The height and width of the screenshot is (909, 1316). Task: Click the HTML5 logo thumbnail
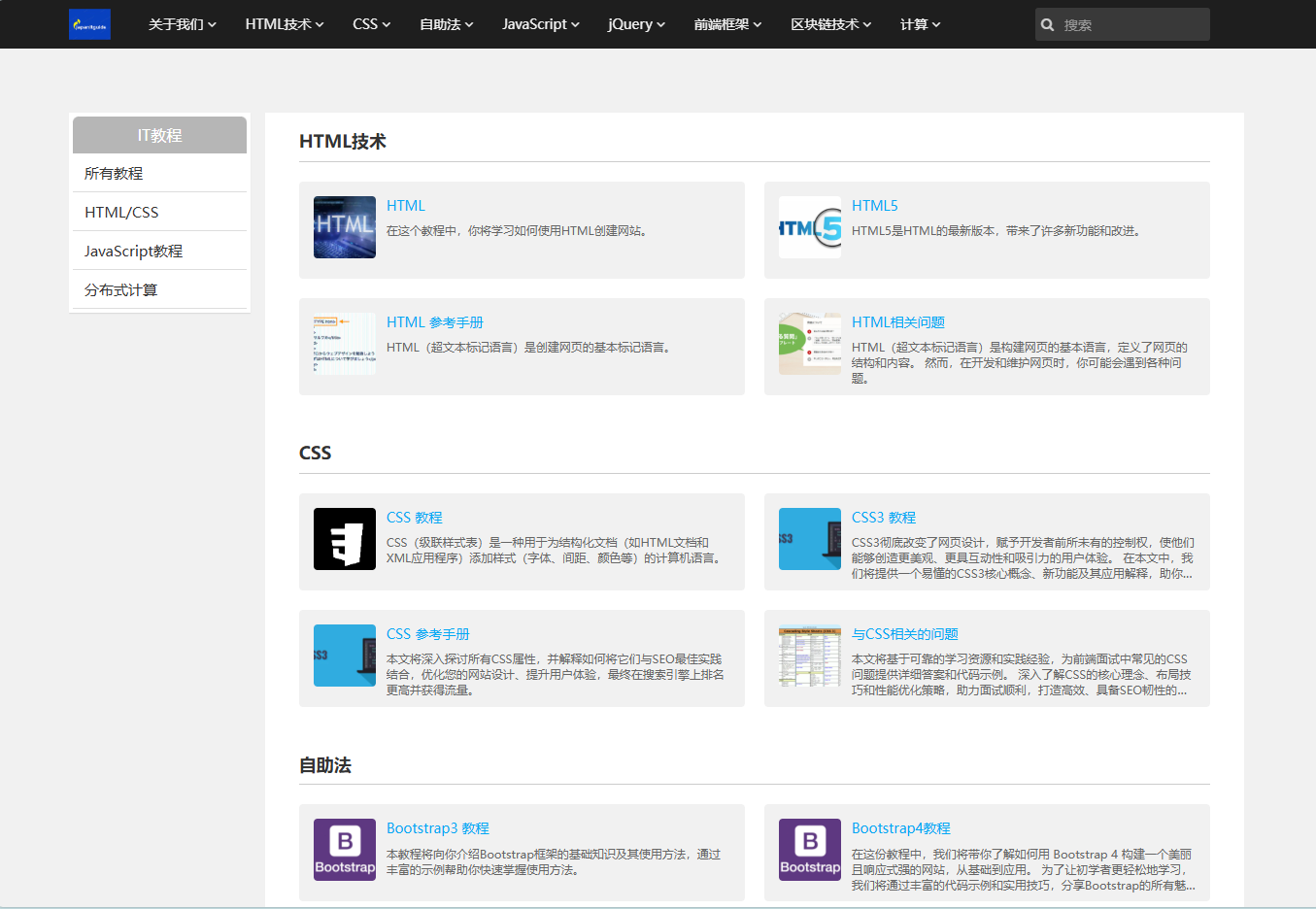809,227
